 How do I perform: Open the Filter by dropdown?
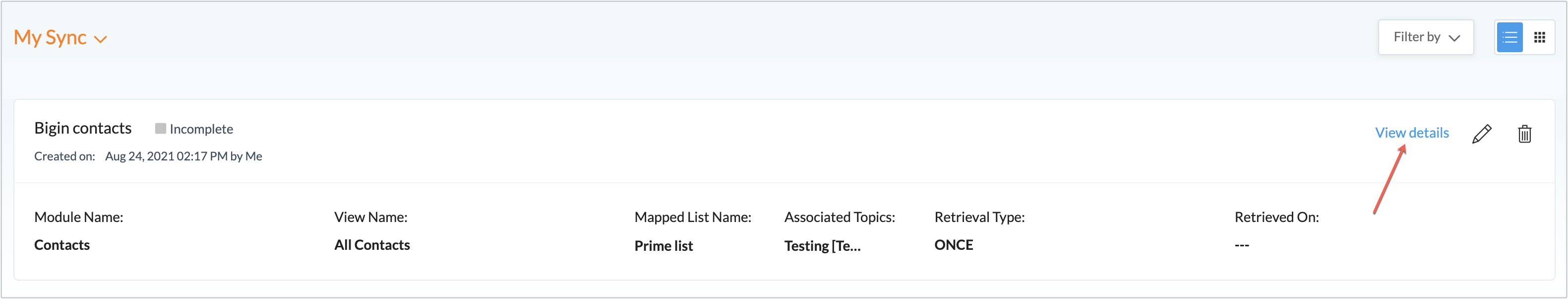1426,37
